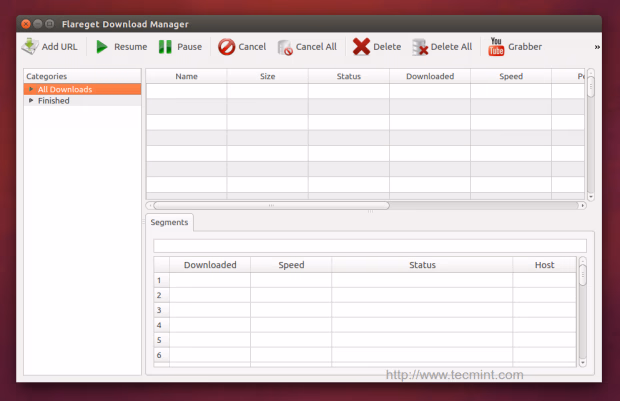Open the YouTube Grabber icon
This screenshot has width=620, height=401.
pos(496,47)
